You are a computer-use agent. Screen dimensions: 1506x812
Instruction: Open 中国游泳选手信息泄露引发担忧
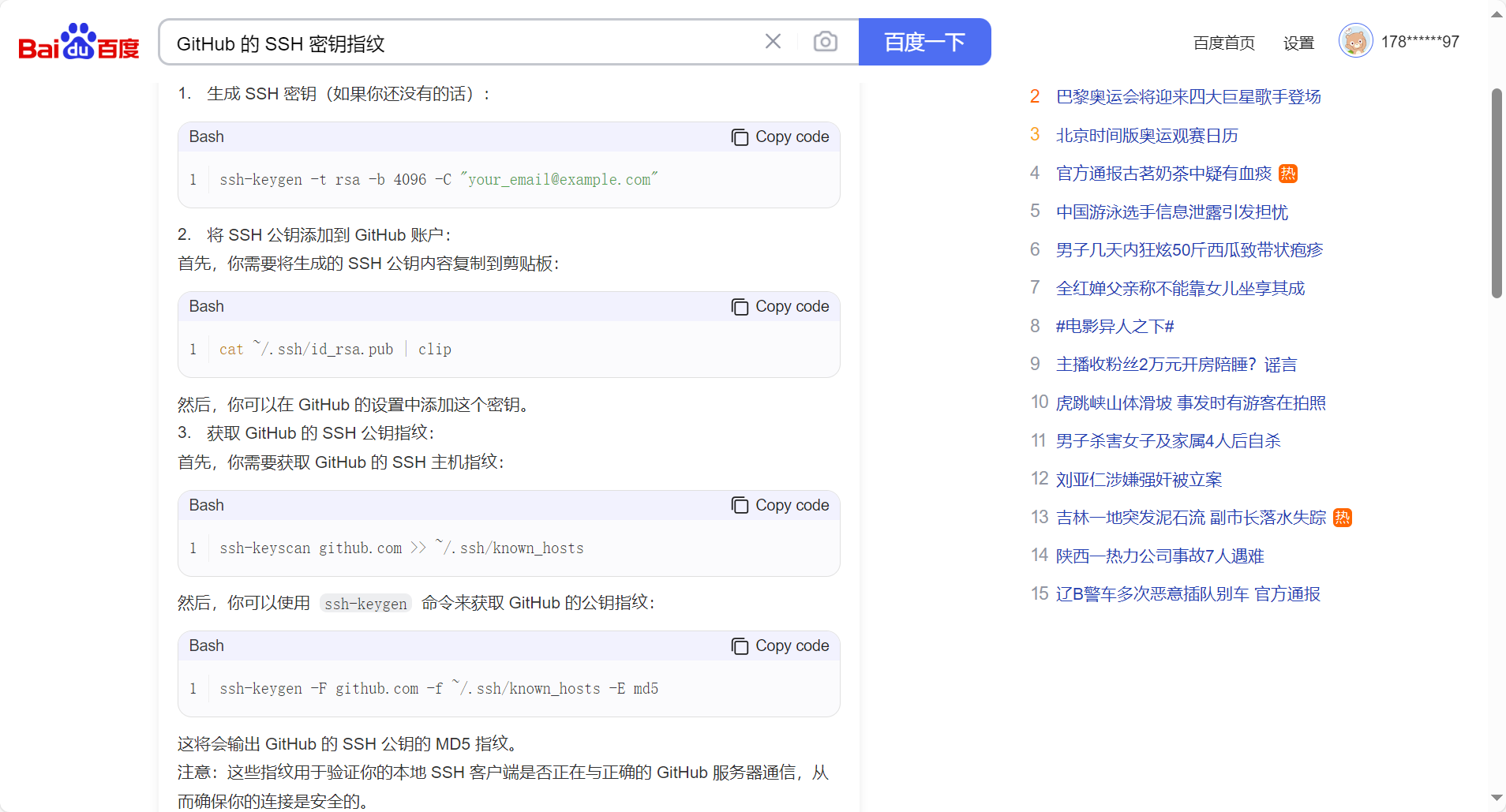[x=1171, y=212]
